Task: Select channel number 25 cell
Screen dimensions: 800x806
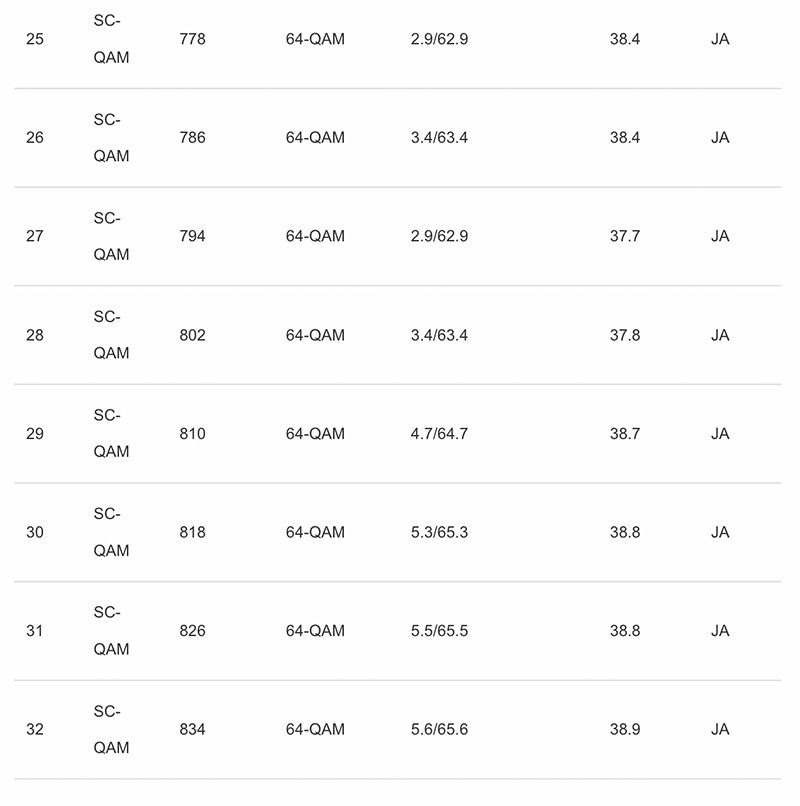Action: point(34,39)
